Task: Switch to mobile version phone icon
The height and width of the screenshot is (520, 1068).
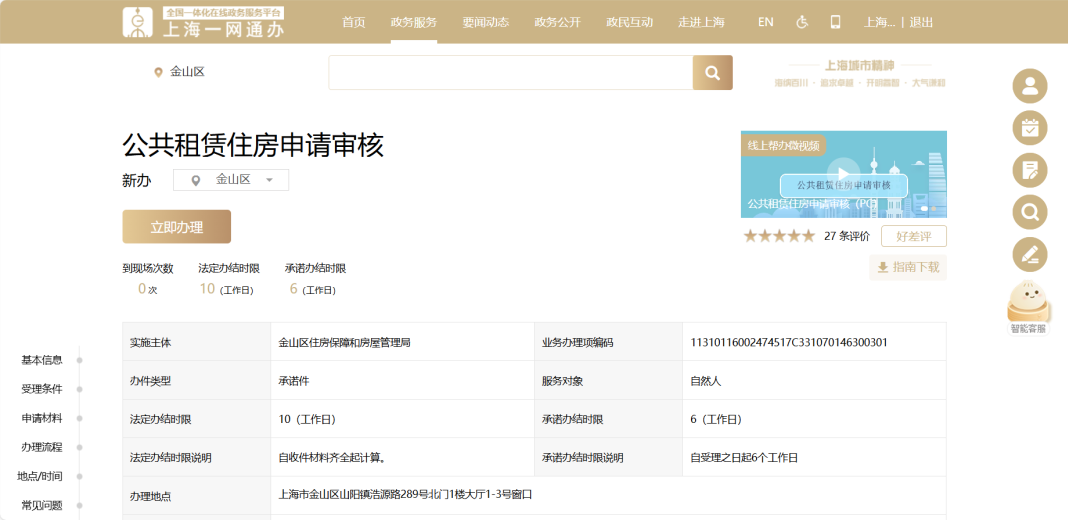Action: coord(836,22)
